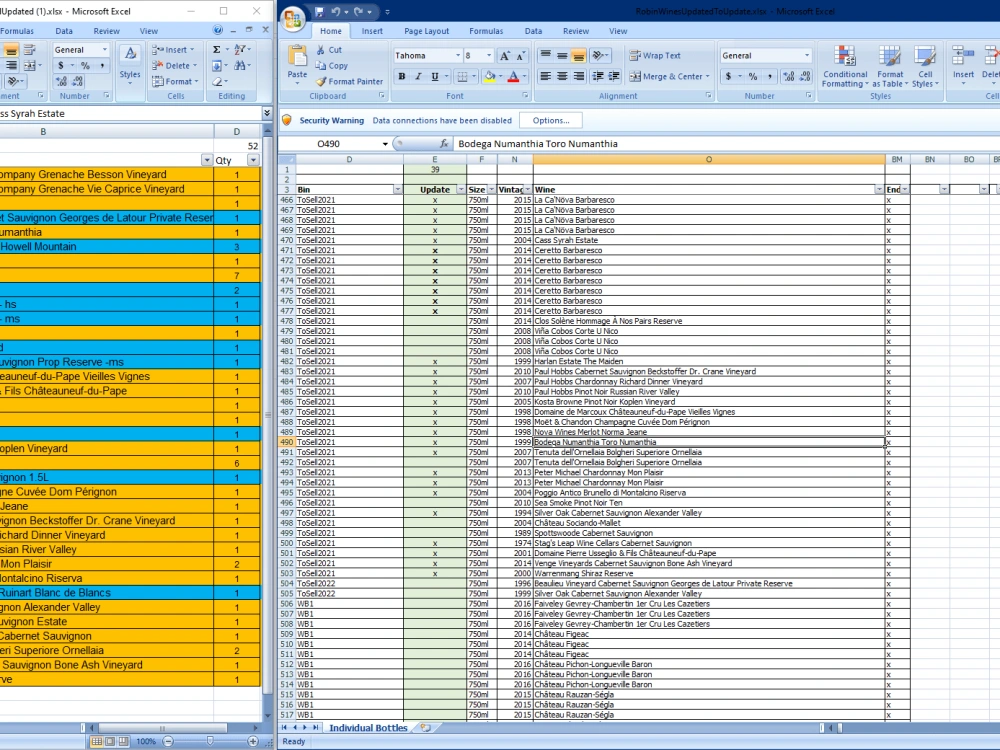
Task: Open the Wine column filter dropdown
Action: point(879,189)
